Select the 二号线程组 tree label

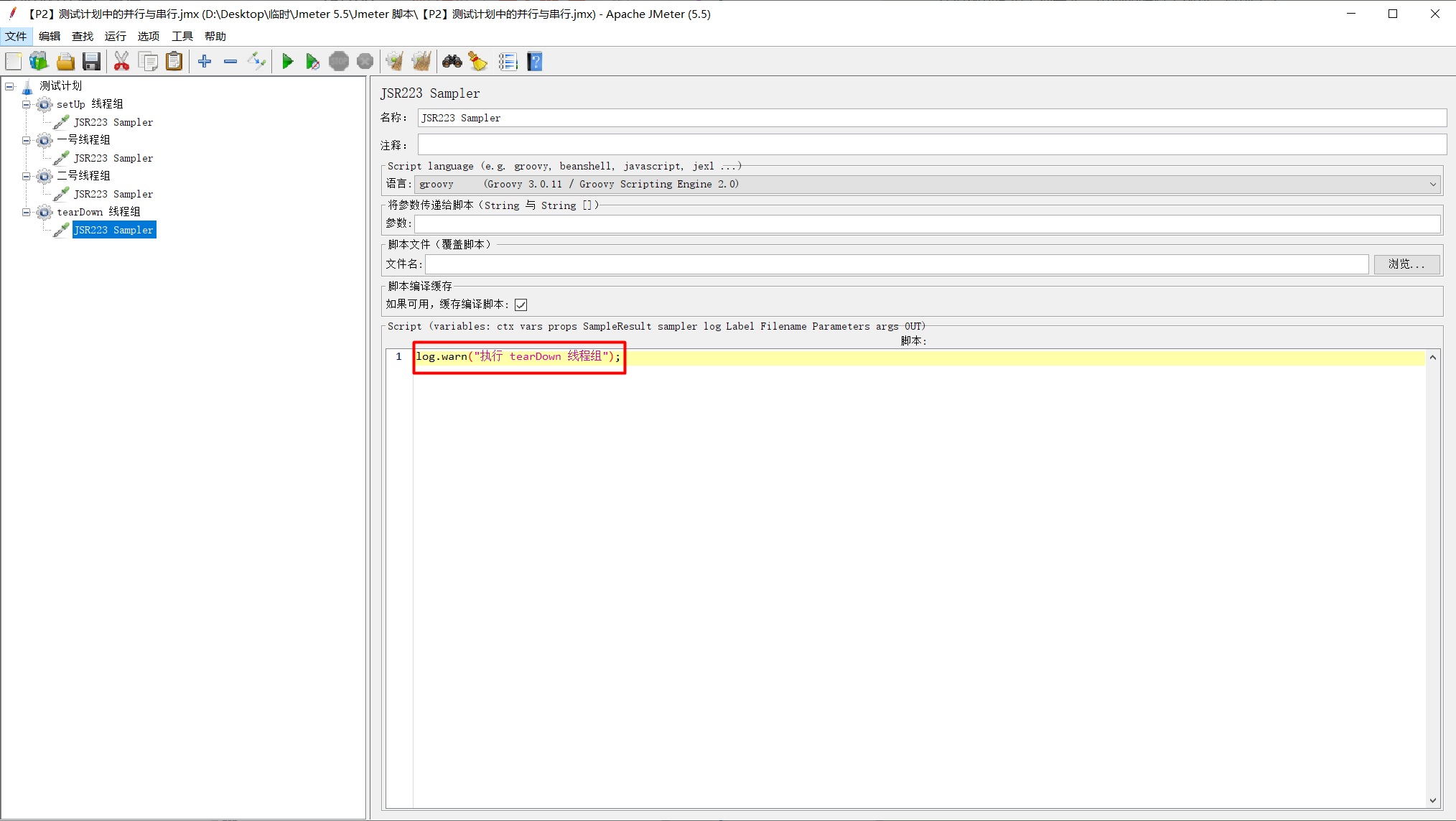click(x=83, y=176)
